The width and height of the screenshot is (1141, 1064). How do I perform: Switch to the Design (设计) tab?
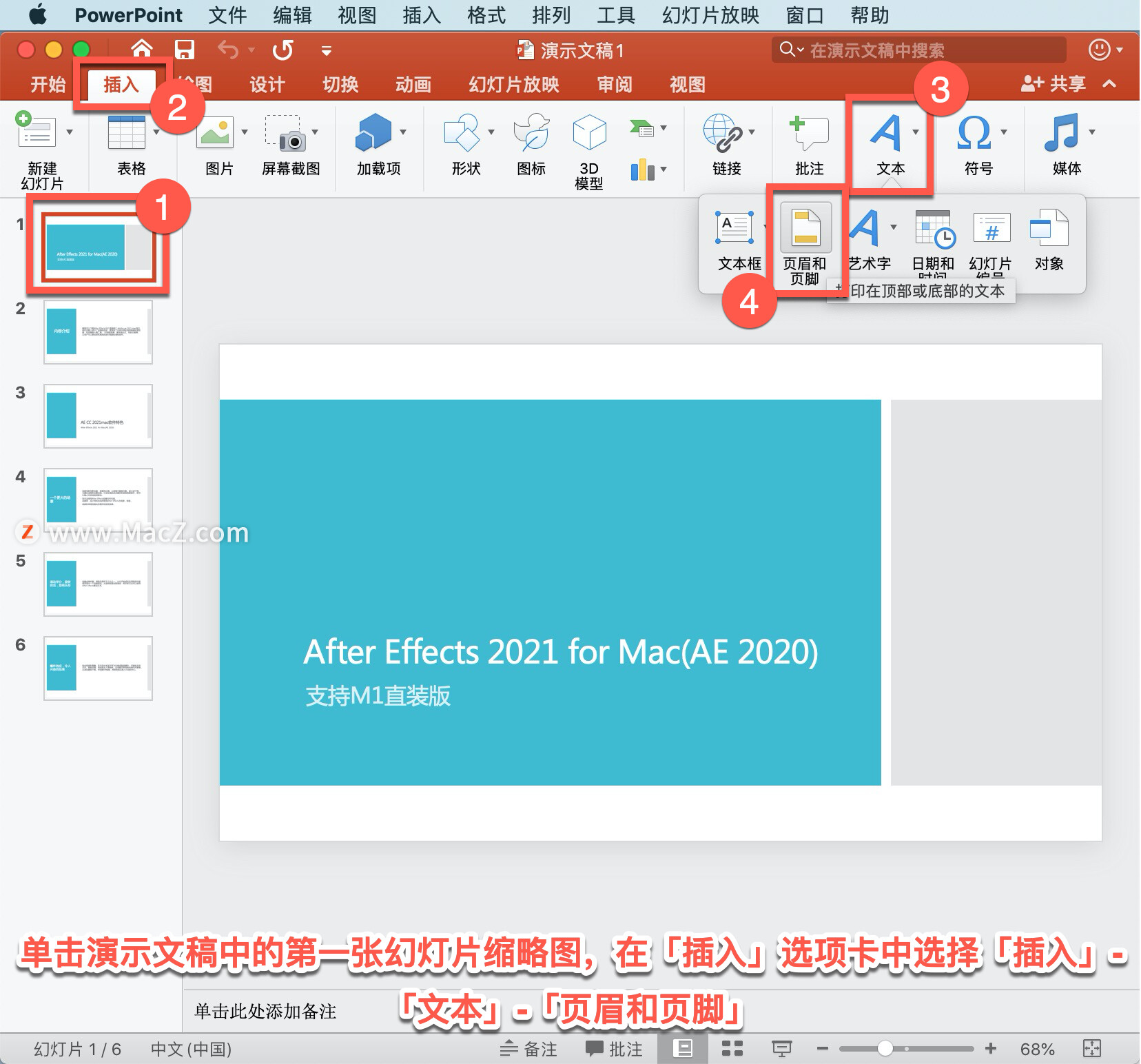pos(267,84)
